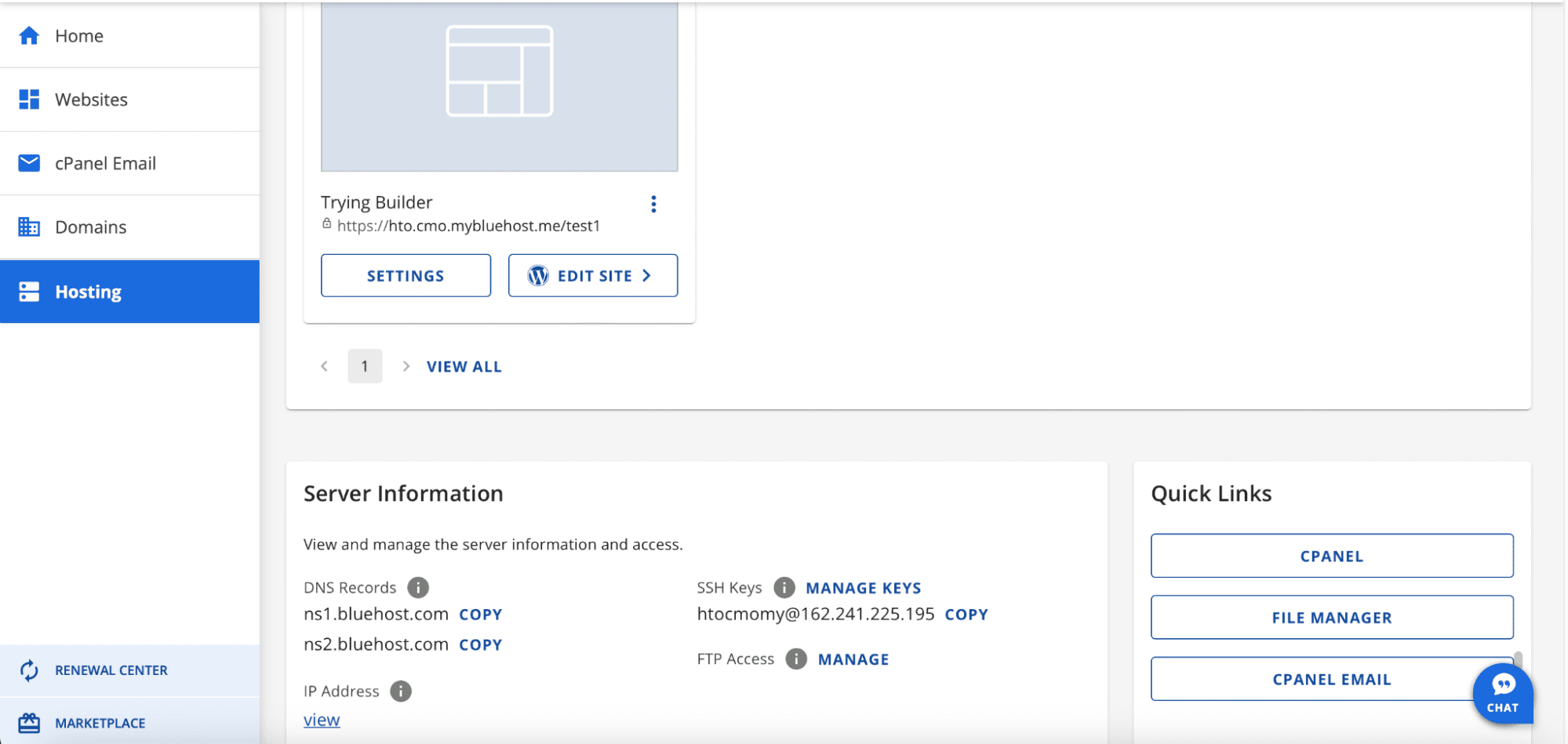Open Home in the sidebar

[78, 36]
